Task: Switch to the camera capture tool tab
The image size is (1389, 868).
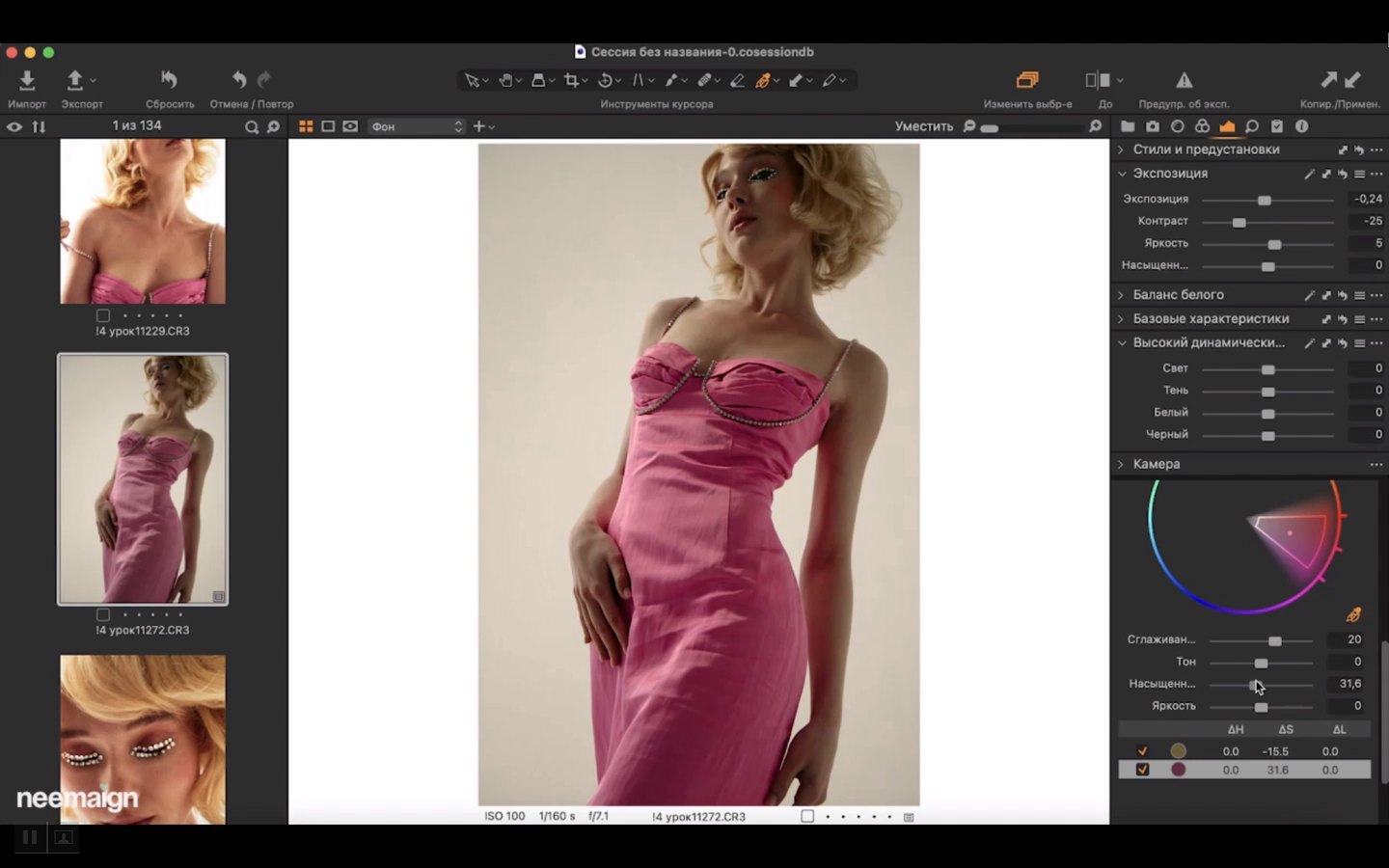Action: (x=1152, y=126)
